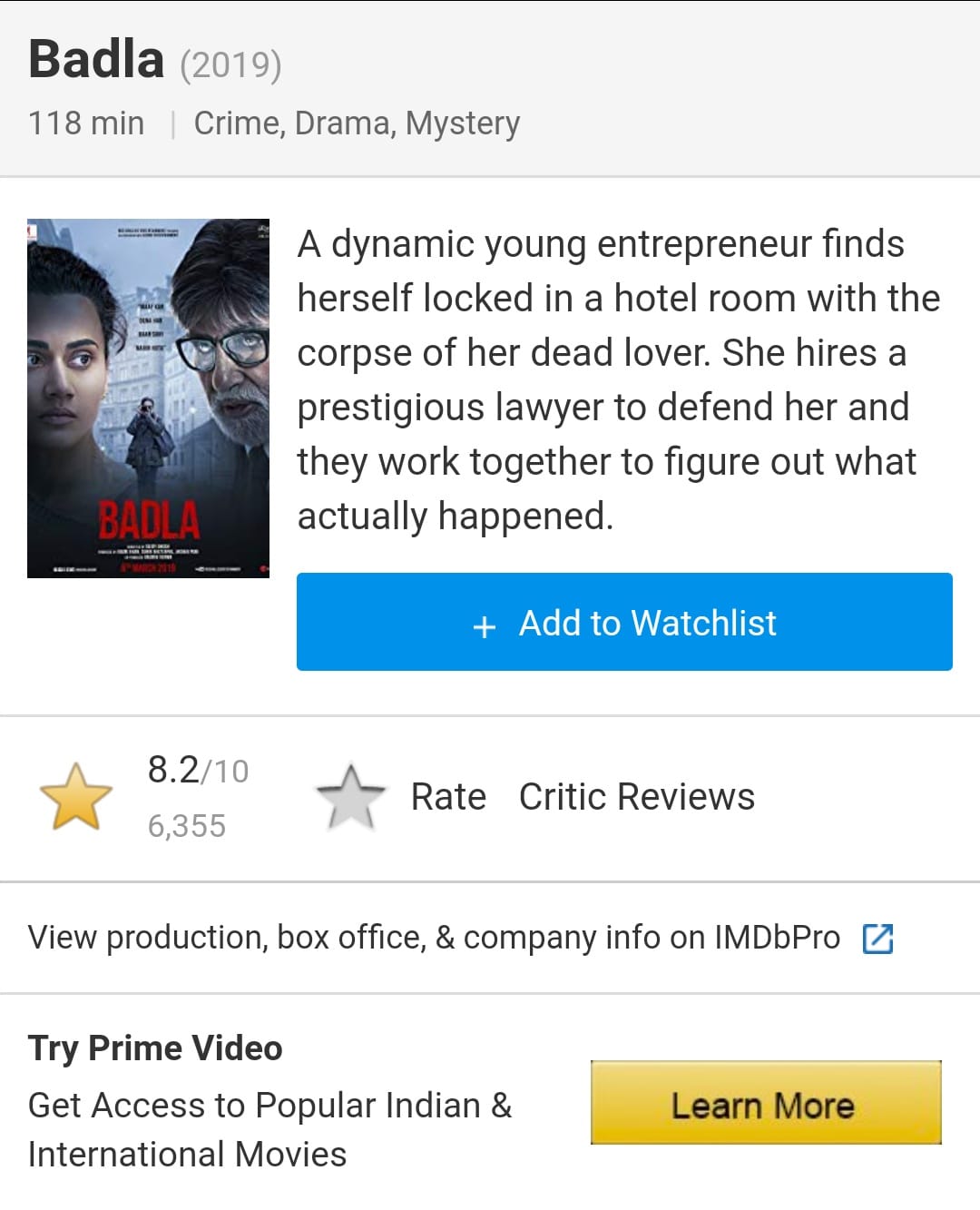Tap the Rate label

point(448,796)
